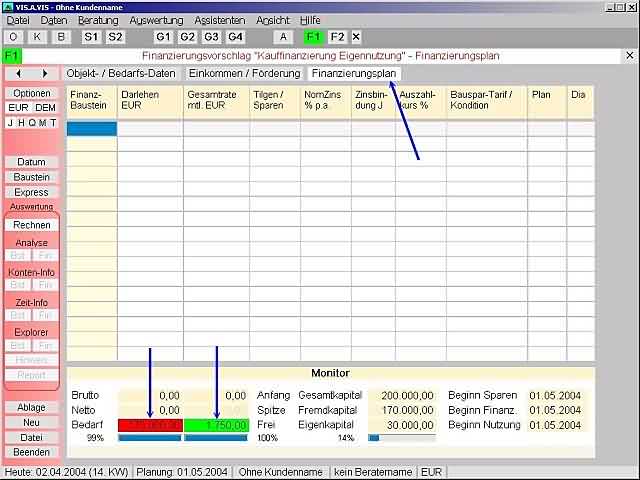This screenshot has height=480, width=640.
Task: Click Planung 01.05.2004 in status bar
Action: point(182,472)
